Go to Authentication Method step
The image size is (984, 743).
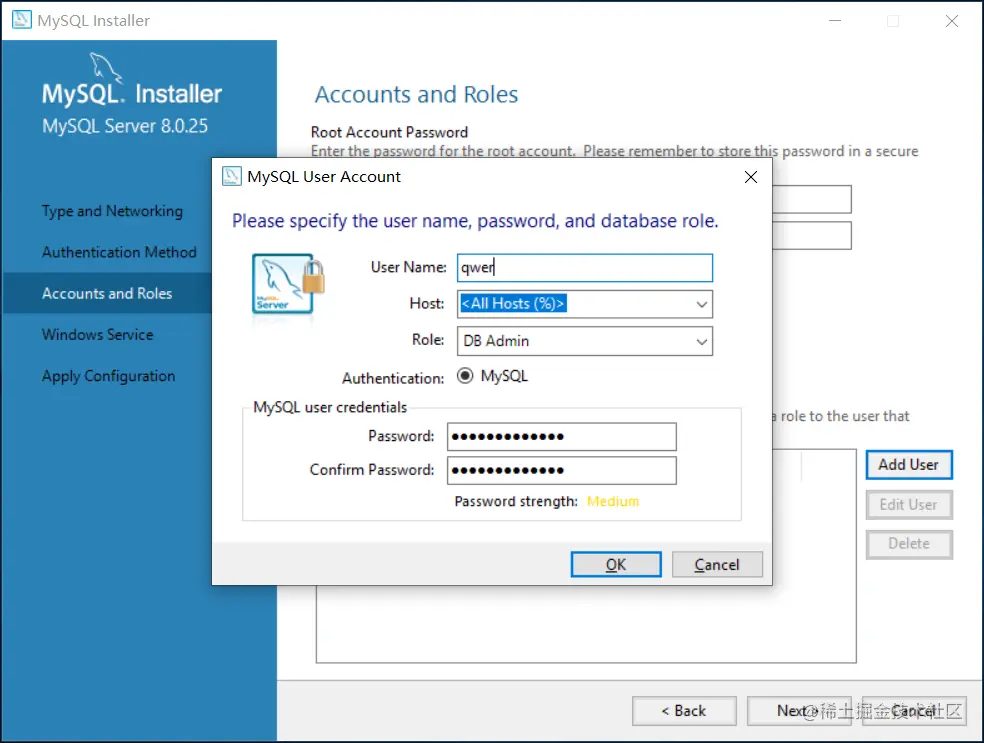pyautogui.click(x=119, y=252)
